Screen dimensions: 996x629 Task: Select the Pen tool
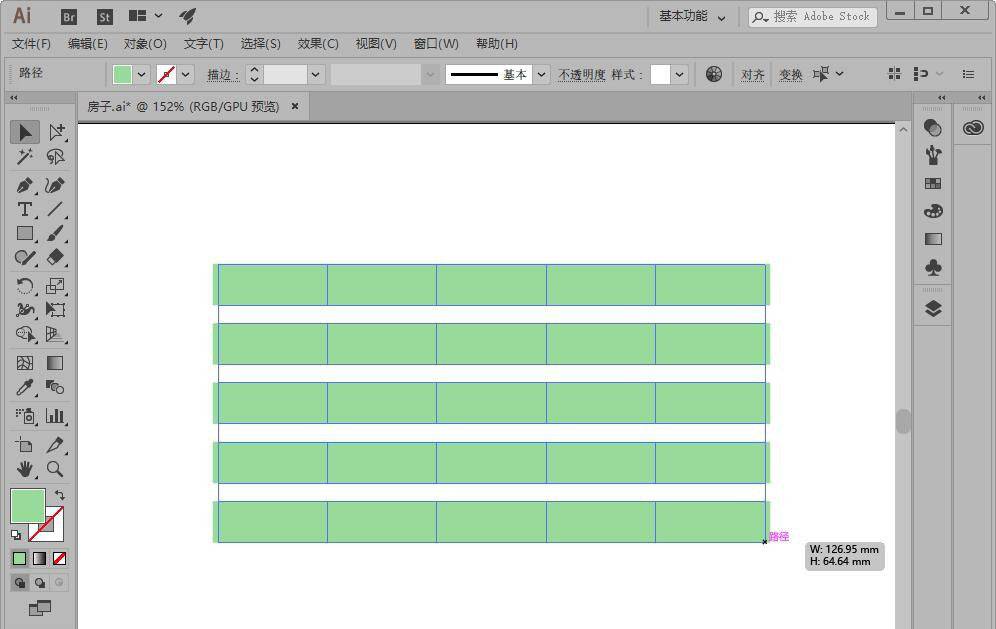coord(25,186)
